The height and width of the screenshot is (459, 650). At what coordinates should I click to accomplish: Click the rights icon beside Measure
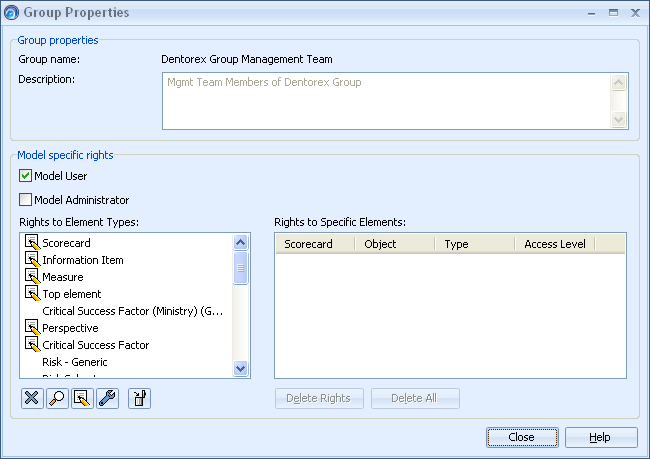click(32, 277)
